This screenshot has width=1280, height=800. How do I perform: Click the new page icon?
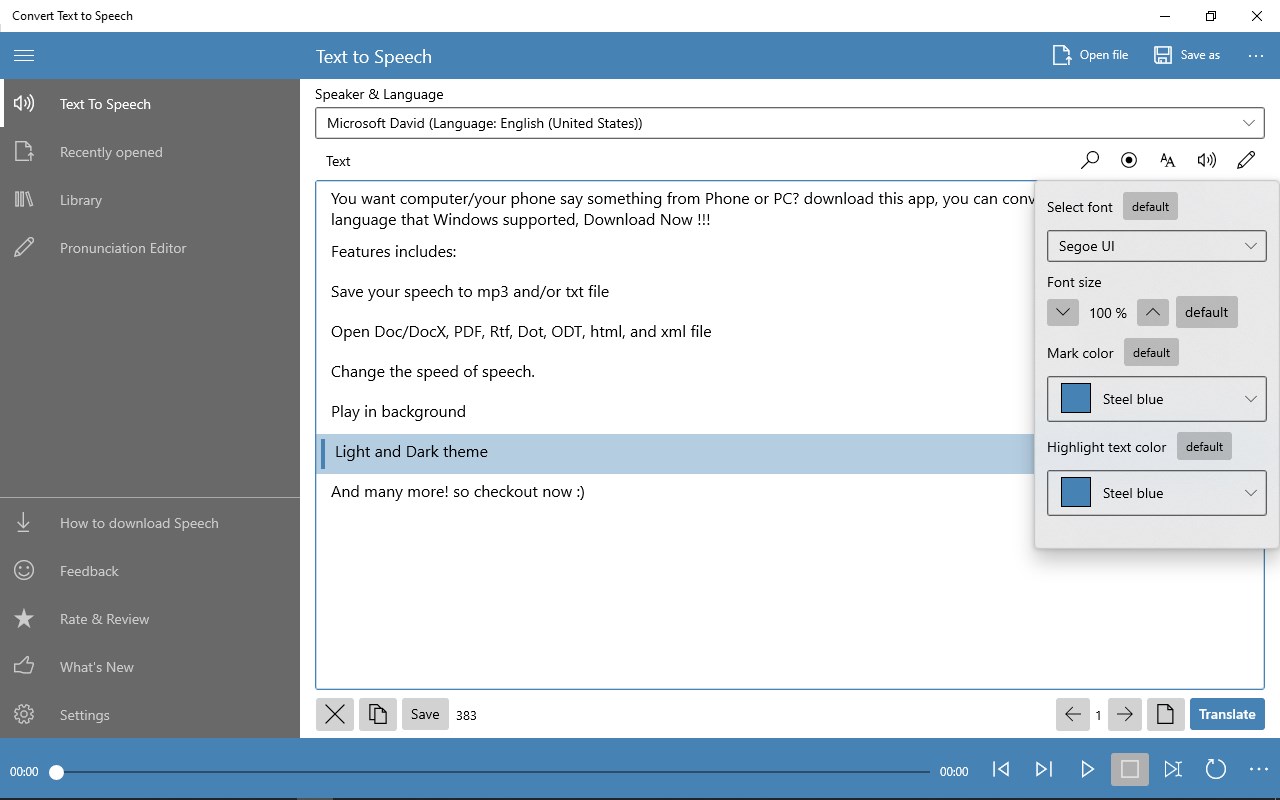1165,714
